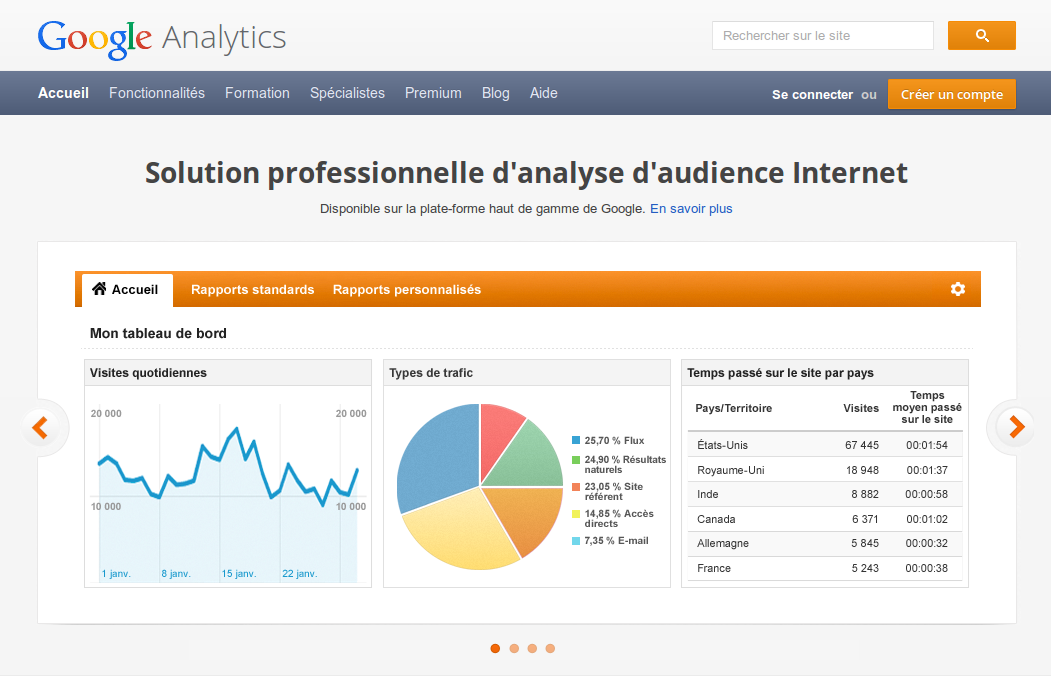Click the Temps moyen passé column header
This screenshot has width=1051, height=678.
click(x=927, y=407)
